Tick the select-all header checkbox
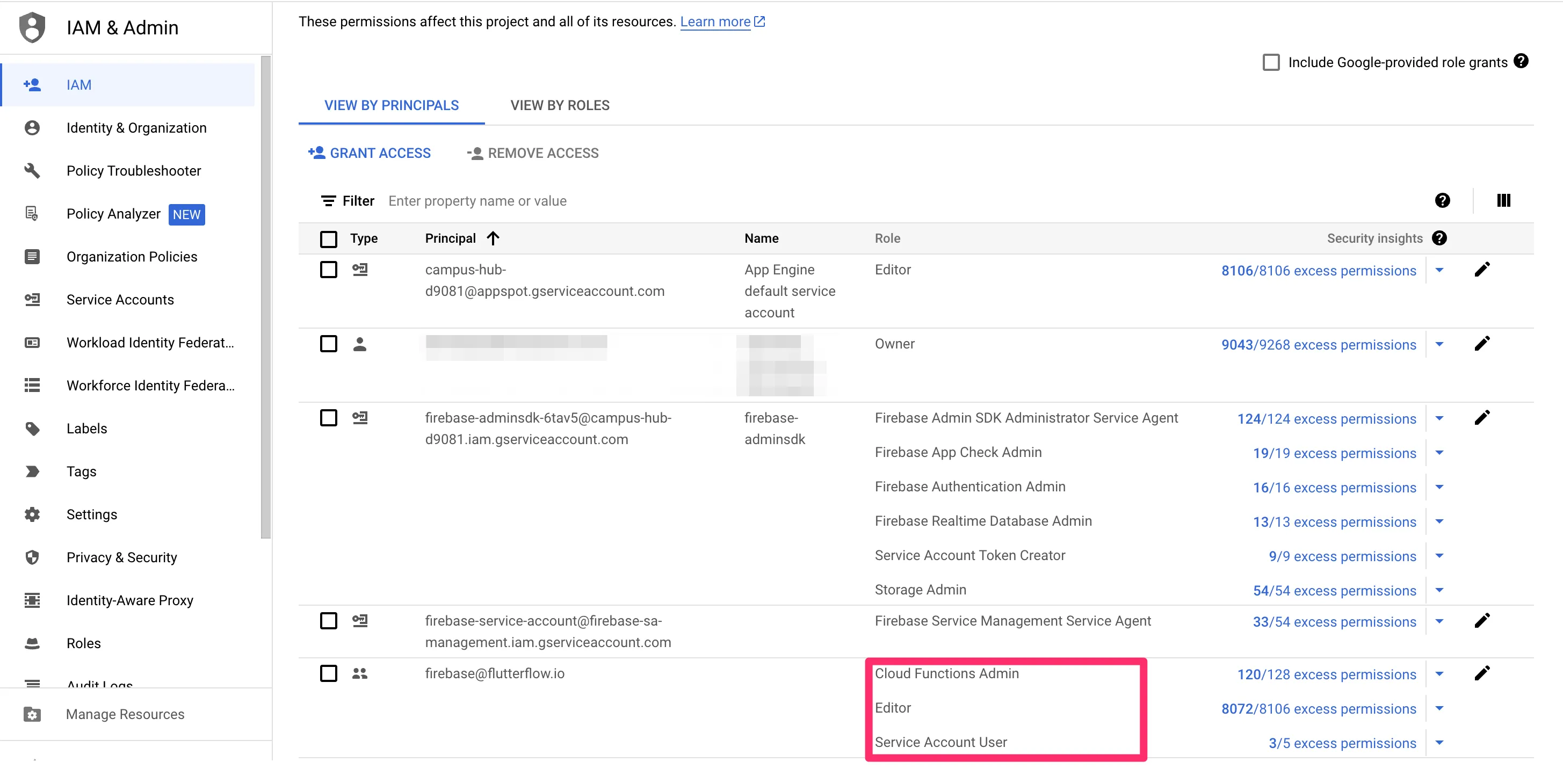Screen dimensions: 1563x784 (329, 239)
